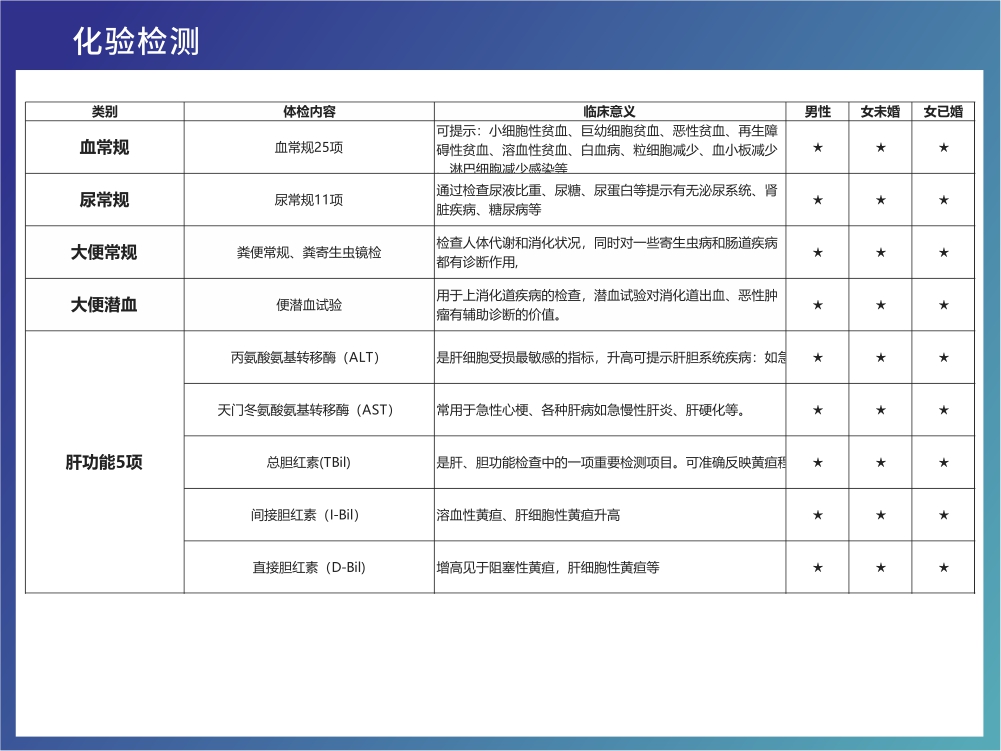Click the 女已婚 star in the AST row
Screen dimensions: 1001x751
[x=944, y=409]
